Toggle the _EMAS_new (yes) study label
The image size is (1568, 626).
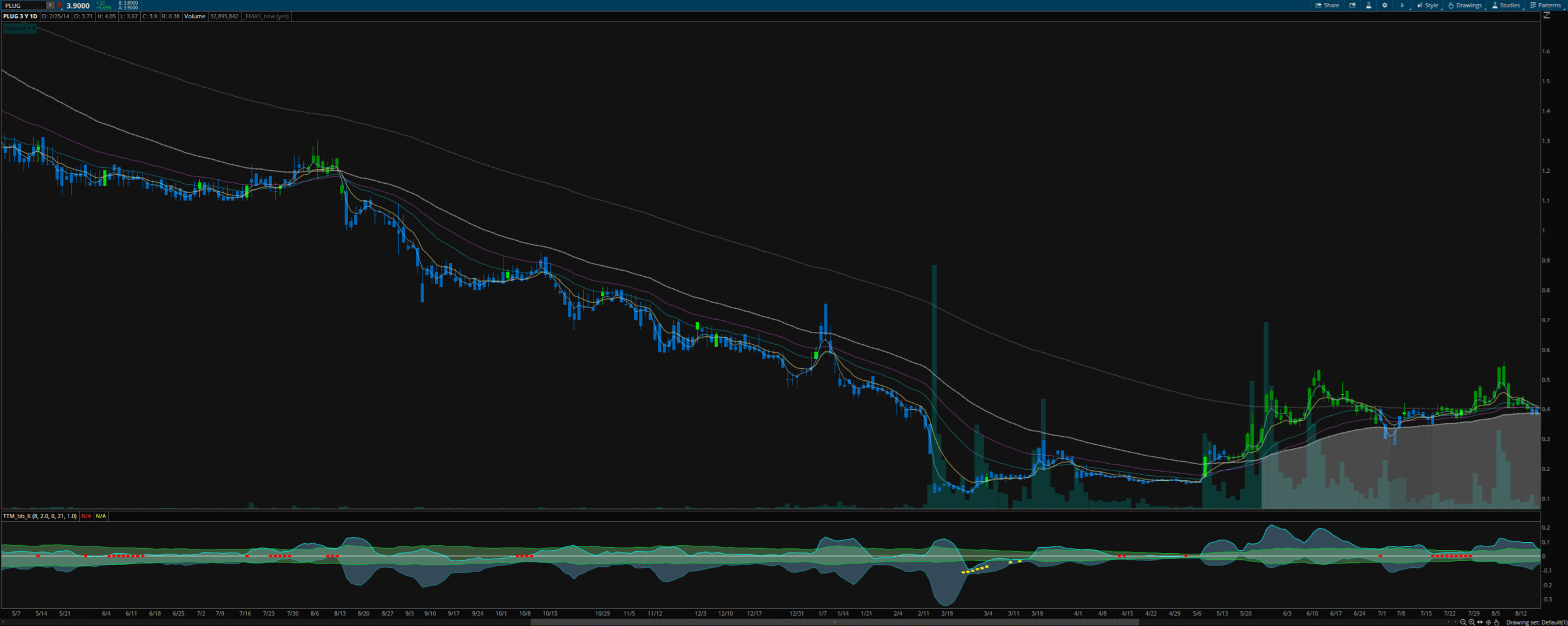click(x=266, y=17)
